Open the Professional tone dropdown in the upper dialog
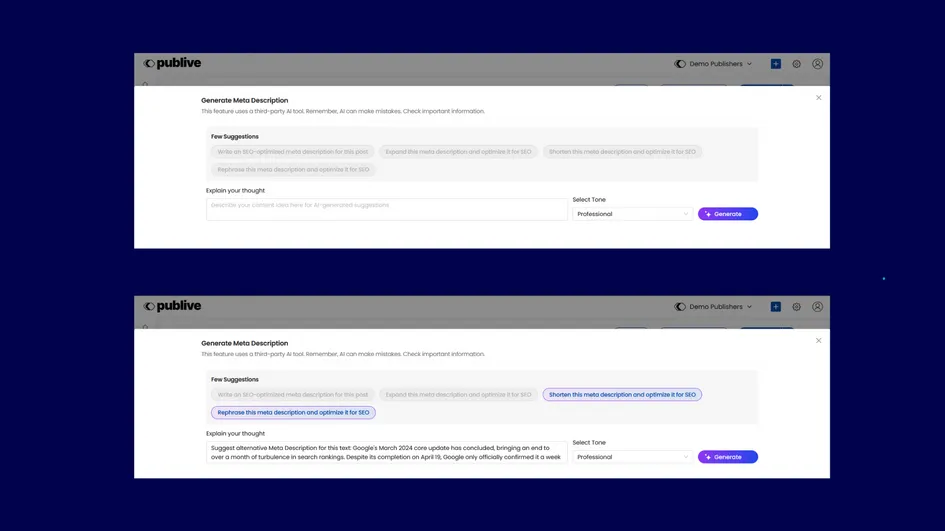The height and width of the screenshot is (531, 945). pos(632,214)
